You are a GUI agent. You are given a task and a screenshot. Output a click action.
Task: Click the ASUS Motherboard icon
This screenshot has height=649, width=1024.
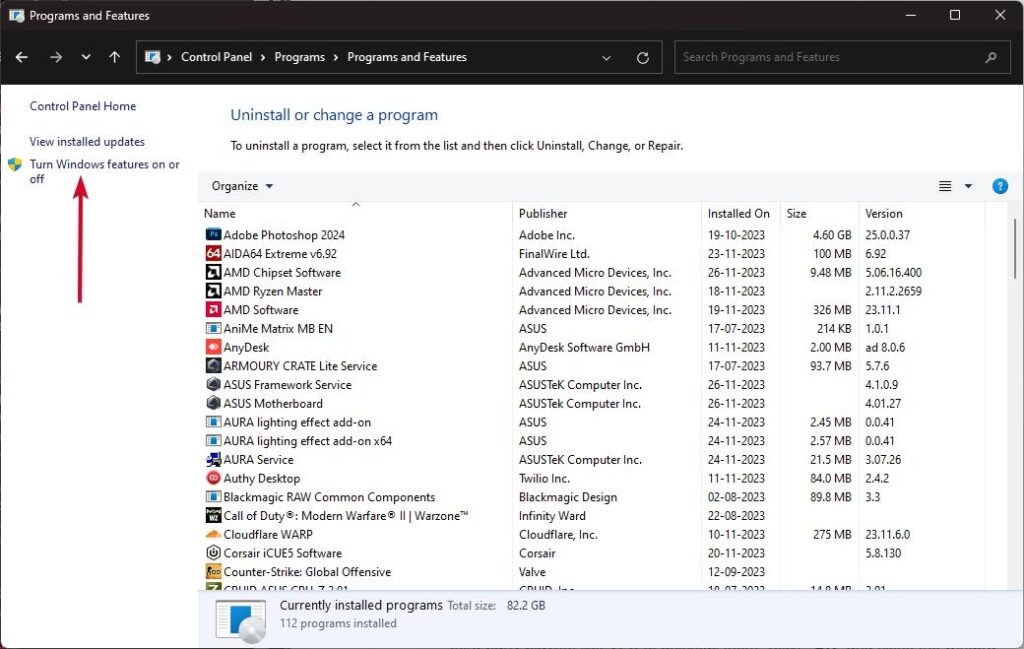[x=213, y=403]
